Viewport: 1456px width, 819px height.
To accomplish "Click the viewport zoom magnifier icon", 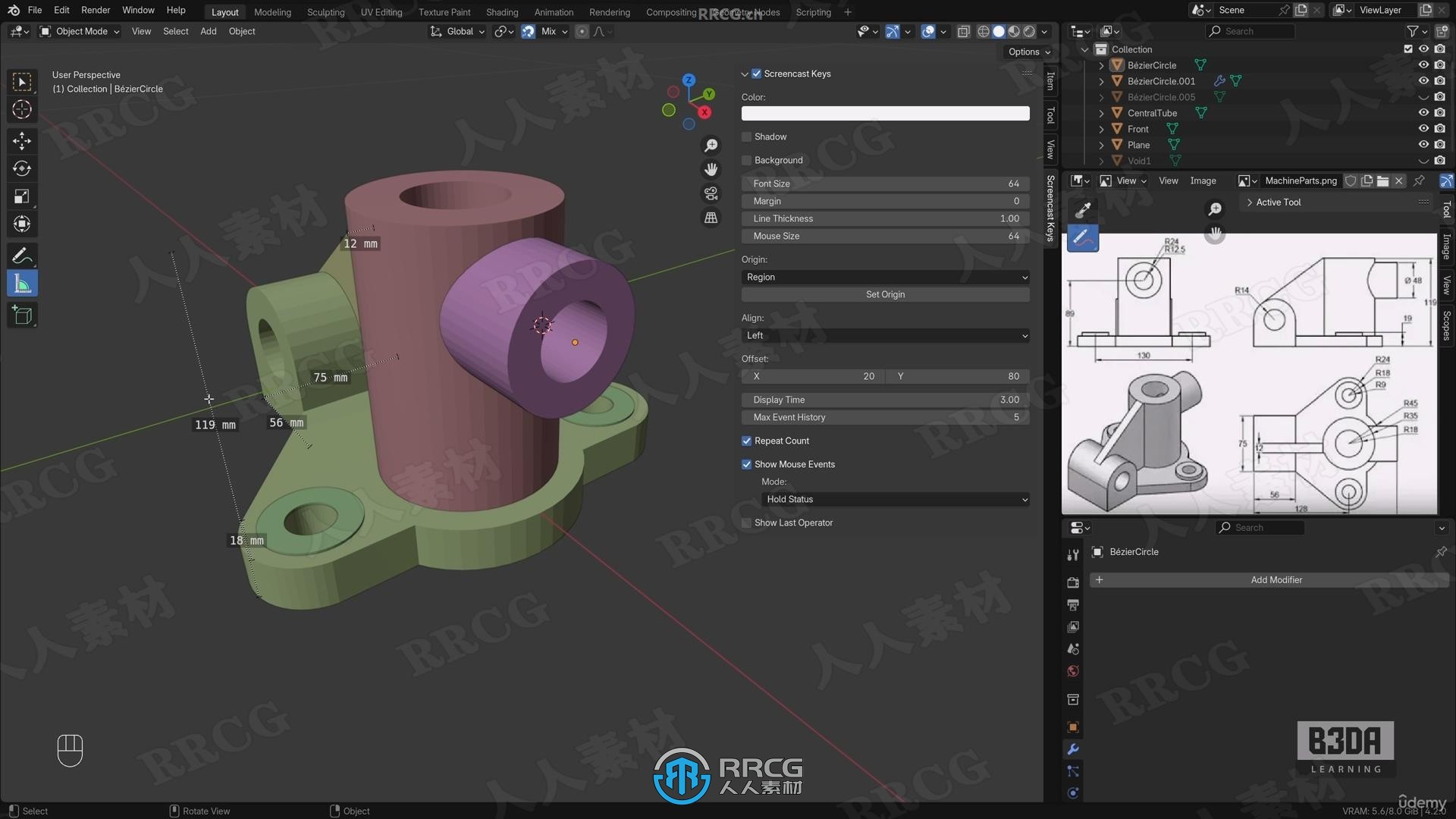I will (x=711, y=145).
